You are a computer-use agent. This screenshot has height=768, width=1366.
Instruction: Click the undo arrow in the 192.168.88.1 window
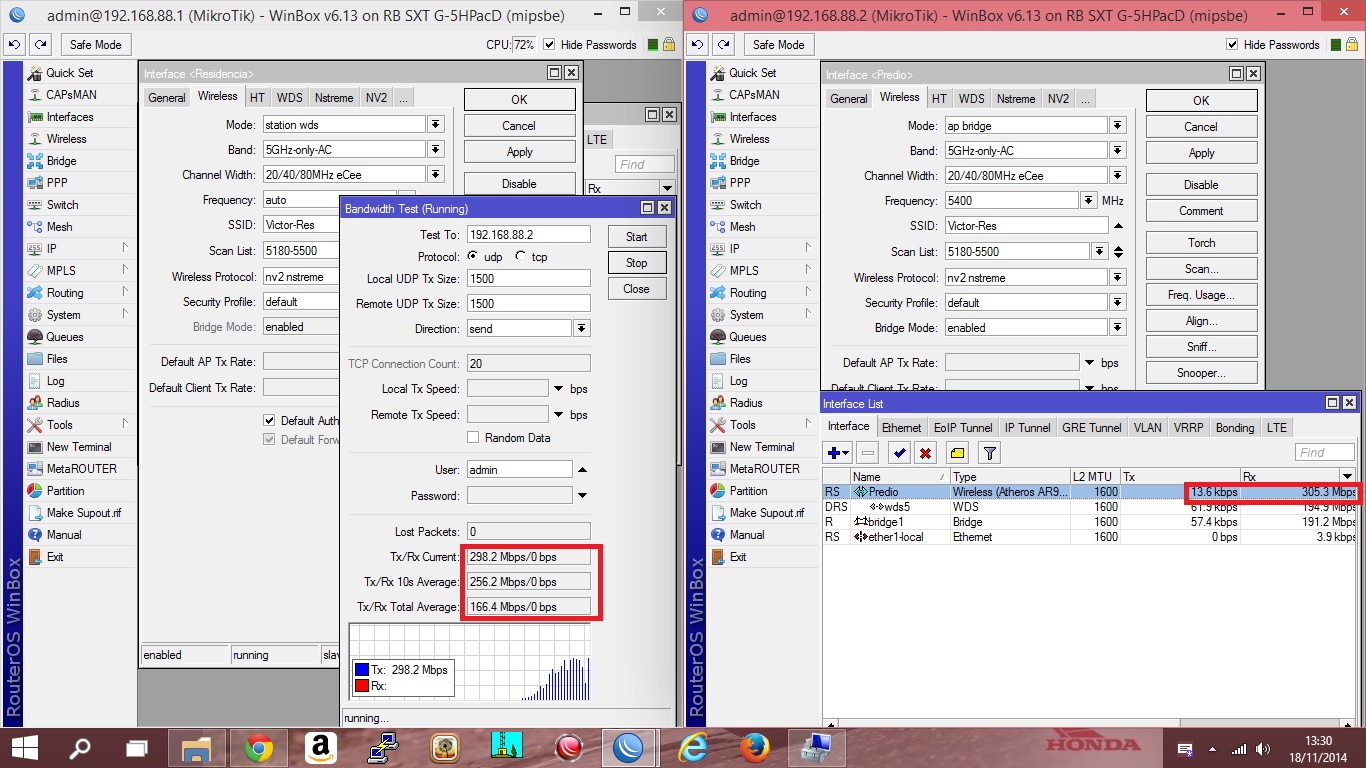click(15, 45)
